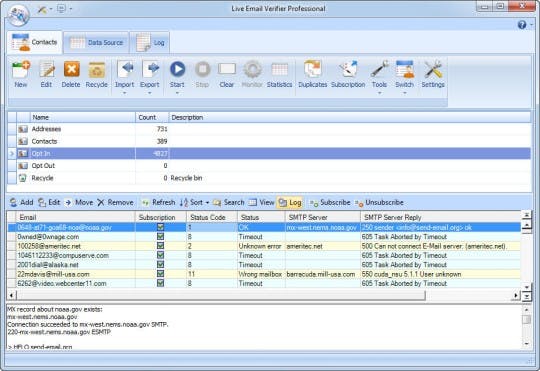Image resolution: width=540 pixels, height=371 pixels.
Task: Toggle subscription checkbox for 1046112233@compuserve.com
Action: click(160, 255)
